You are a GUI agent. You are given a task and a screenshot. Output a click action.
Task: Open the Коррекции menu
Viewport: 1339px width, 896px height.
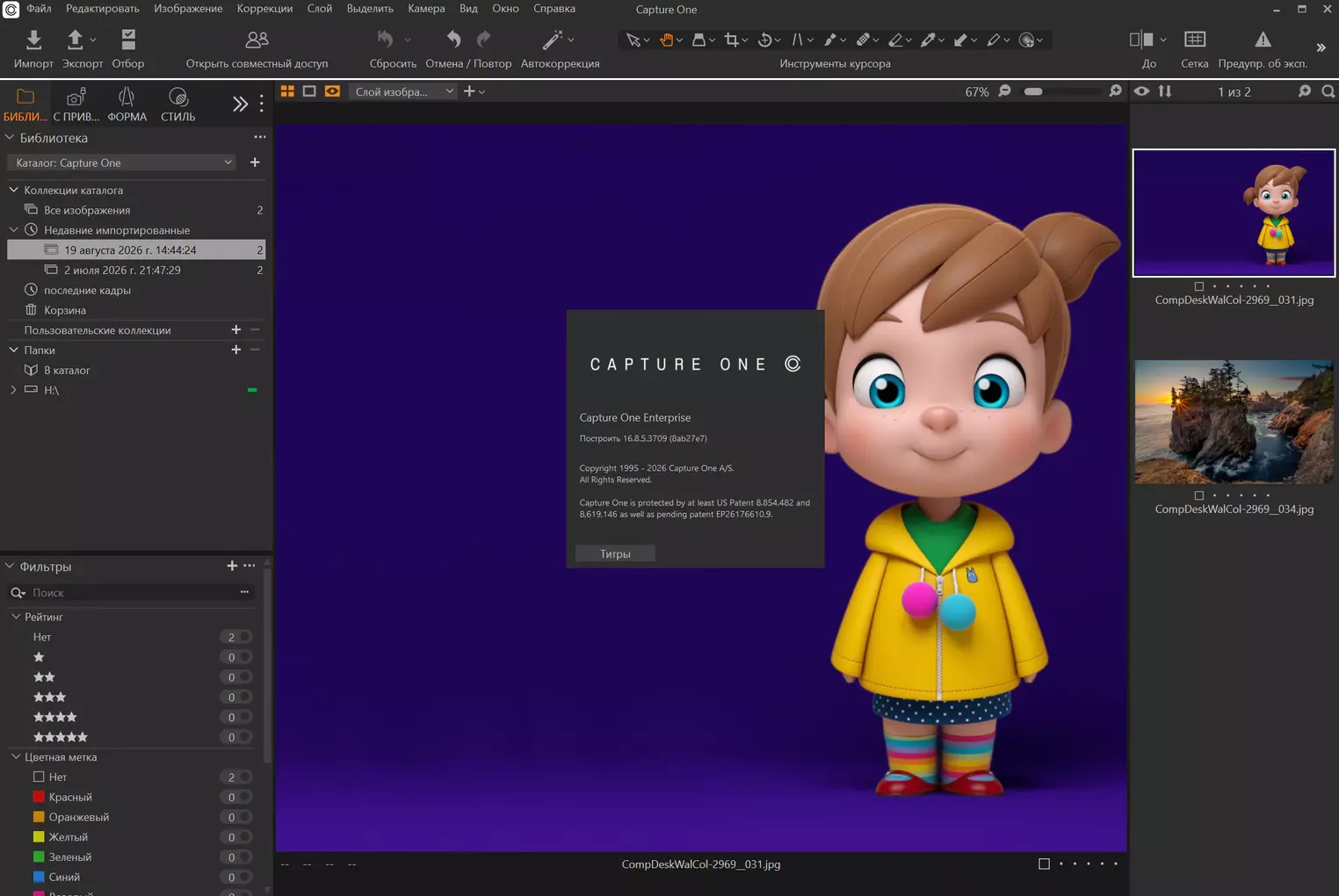[264, 9]
